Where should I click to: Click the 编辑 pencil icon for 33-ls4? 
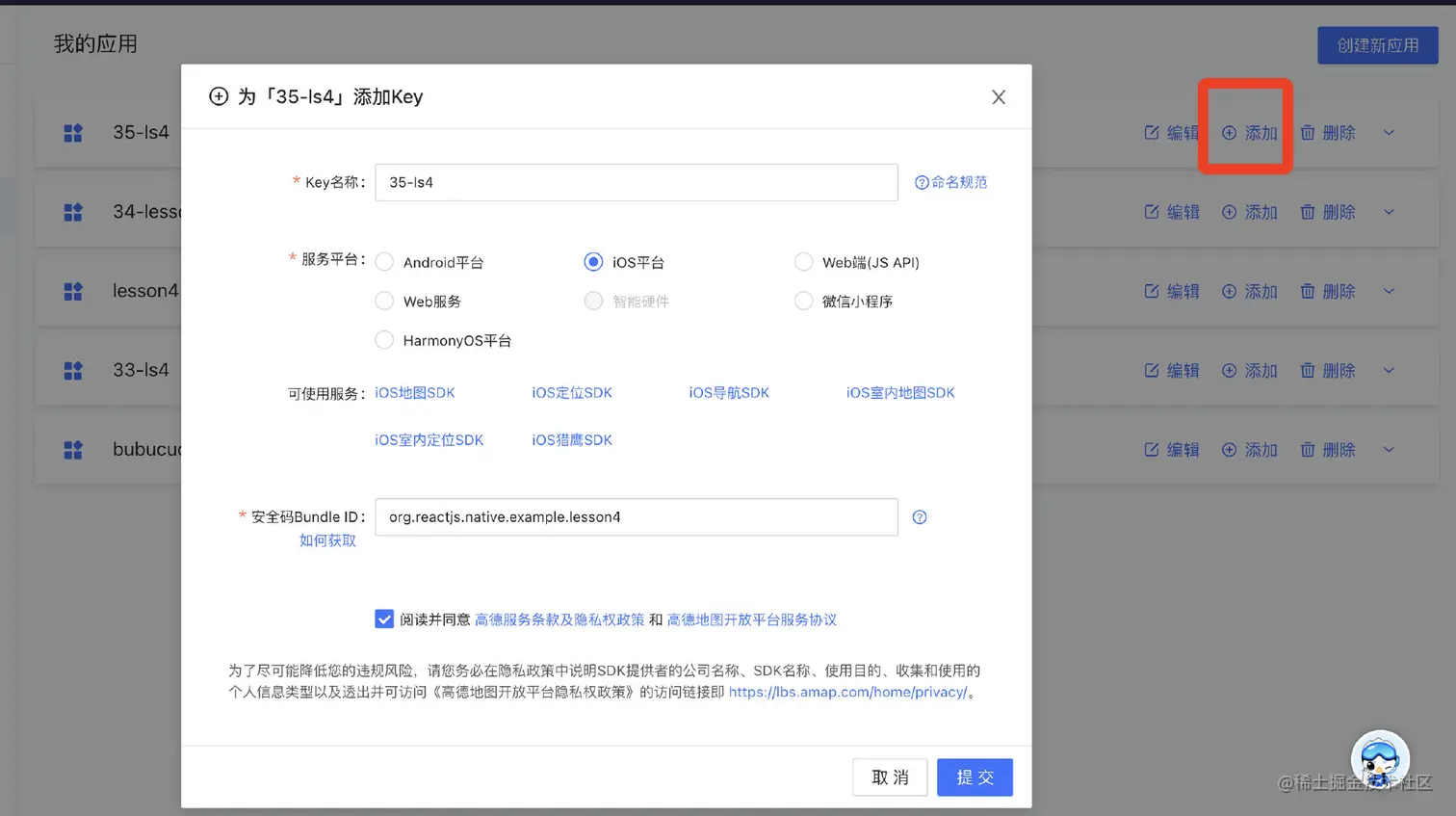[1152, 371]
